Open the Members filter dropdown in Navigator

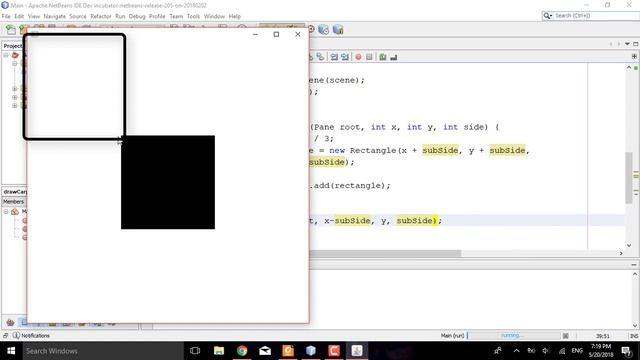13,202
